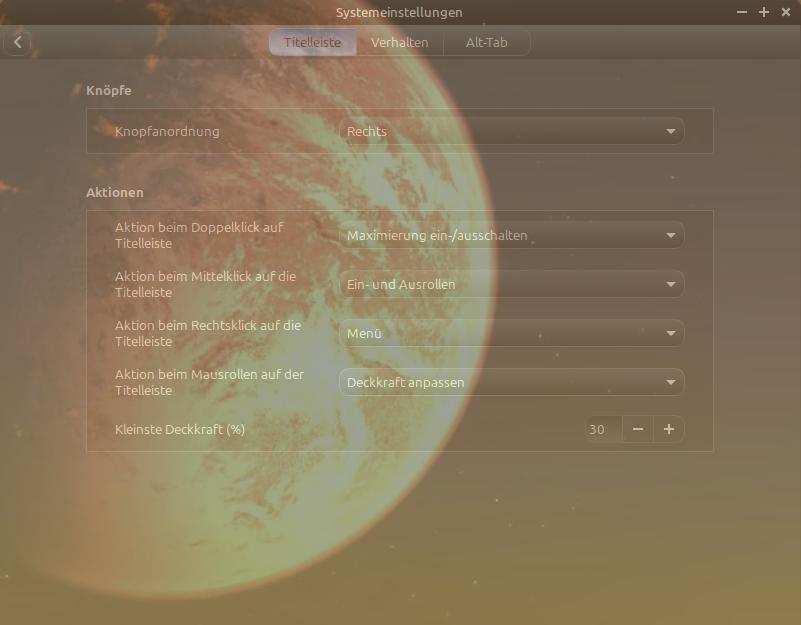
Task: Click the Systemeinstellungen window title
Action: tap(400, 13)
